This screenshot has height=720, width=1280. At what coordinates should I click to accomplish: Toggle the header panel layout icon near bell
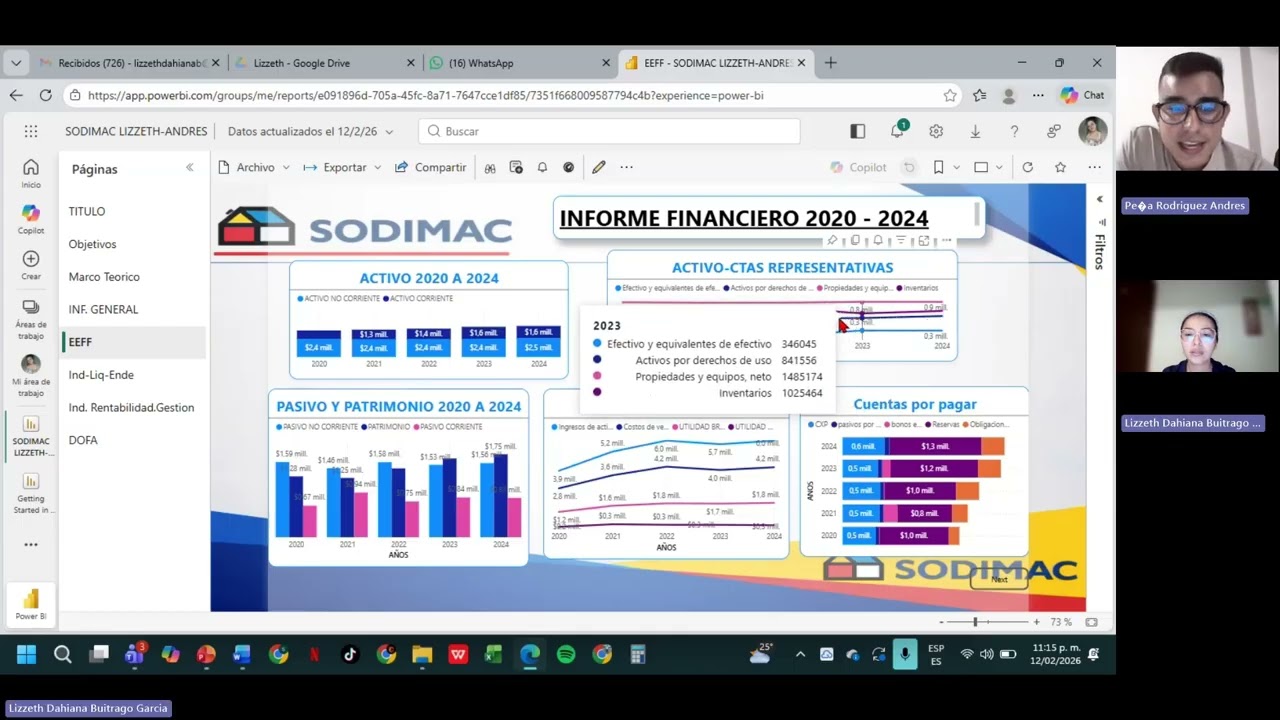click(857, 131)
